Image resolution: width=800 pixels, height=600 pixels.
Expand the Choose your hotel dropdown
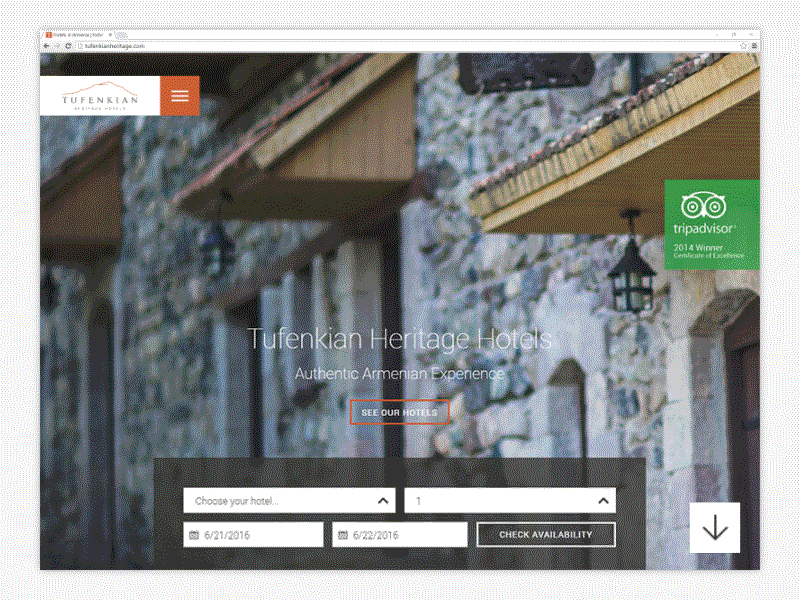289,501
